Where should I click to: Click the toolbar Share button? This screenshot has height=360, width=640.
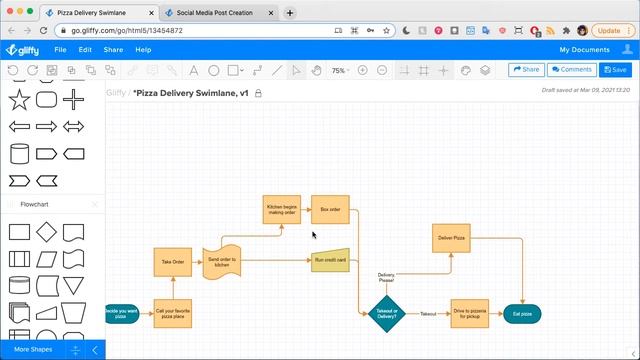click(x=526, y=70)
